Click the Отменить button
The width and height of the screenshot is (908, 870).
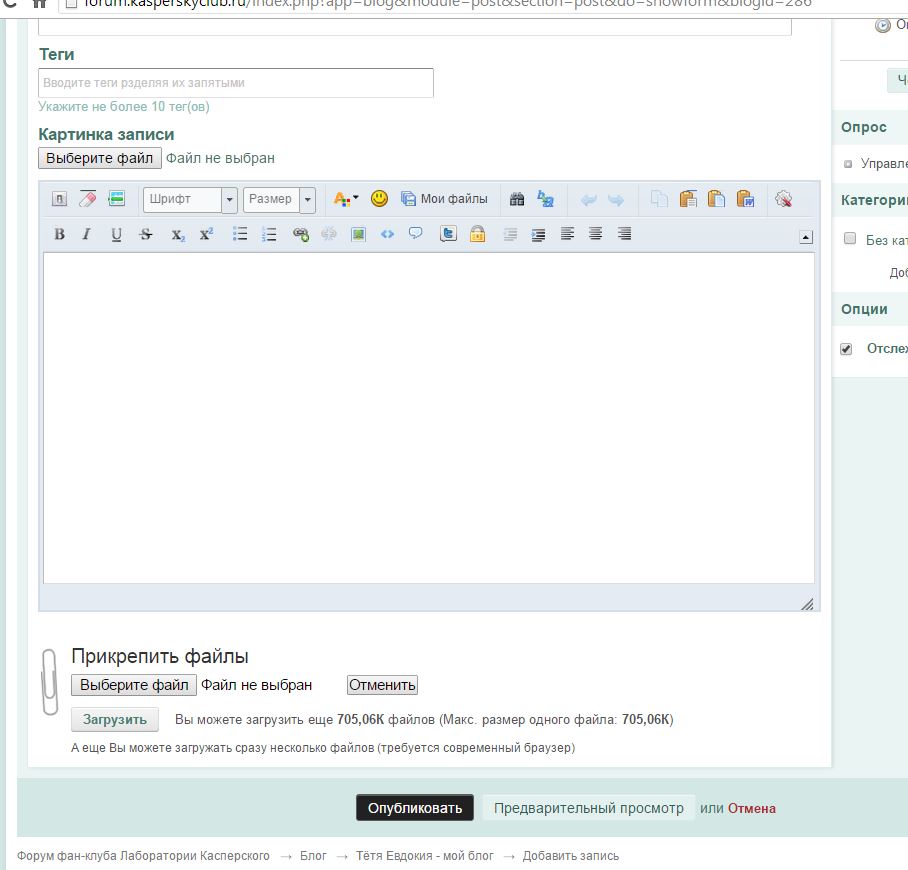[x=382, y=685]
